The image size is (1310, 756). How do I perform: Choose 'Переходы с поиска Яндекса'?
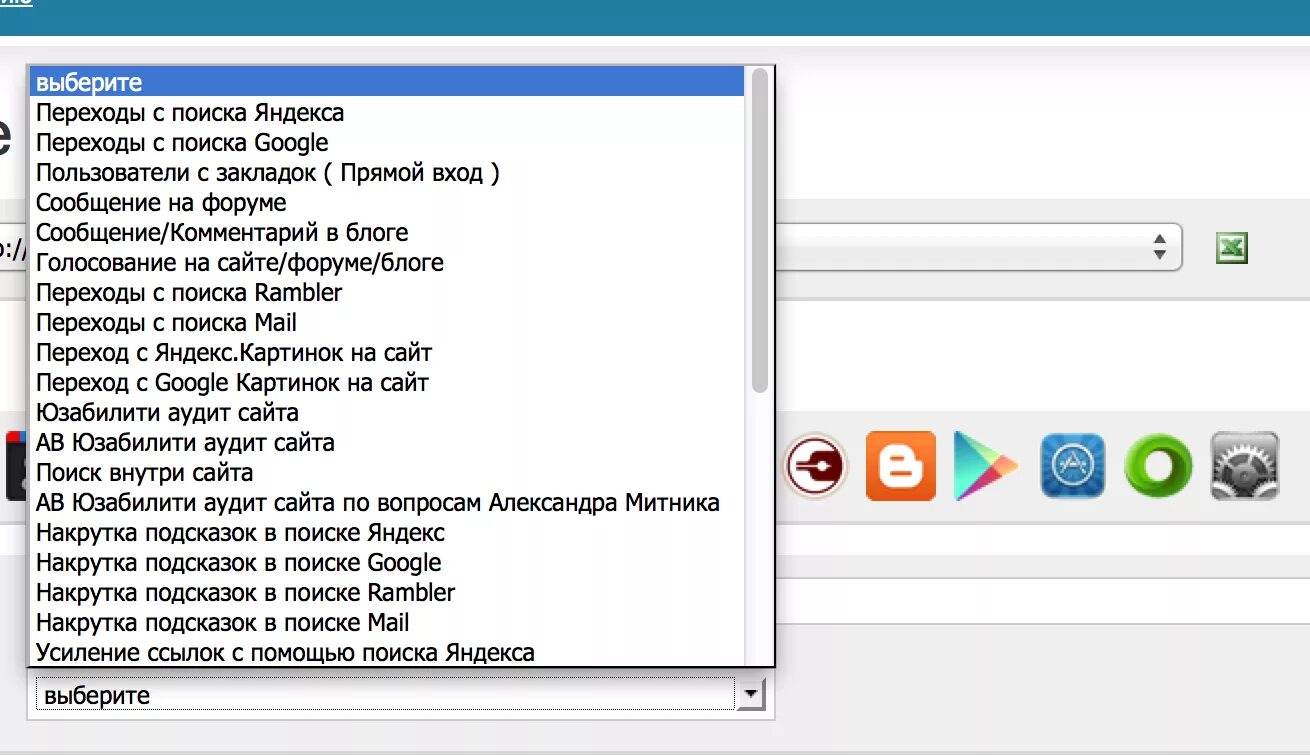(x=387, y=112)
